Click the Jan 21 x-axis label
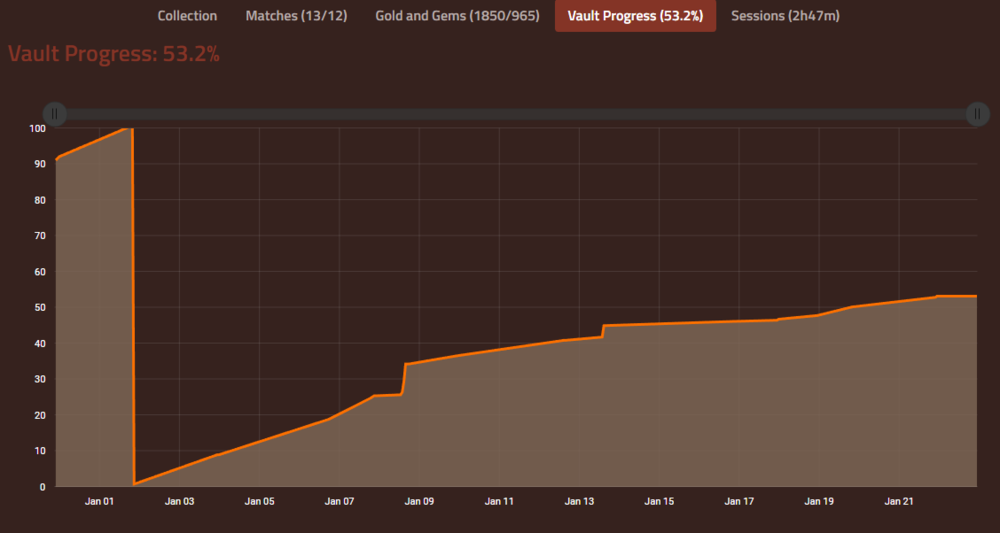This screenshot has width=1000, height=533. 899,501
